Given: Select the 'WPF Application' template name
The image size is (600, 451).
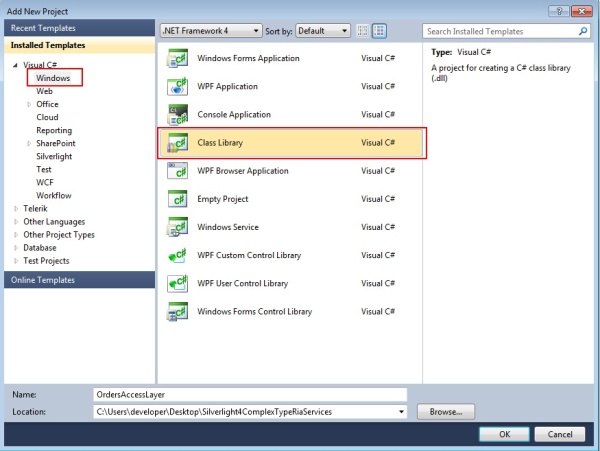Looking at the screenshot, I should point(227,86).
